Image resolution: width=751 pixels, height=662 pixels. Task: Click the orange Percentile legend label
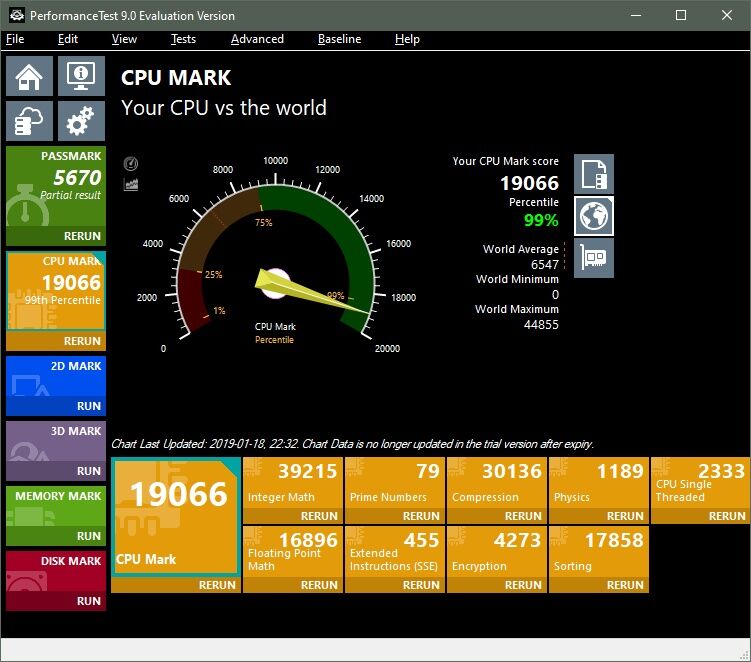[274, 340]
